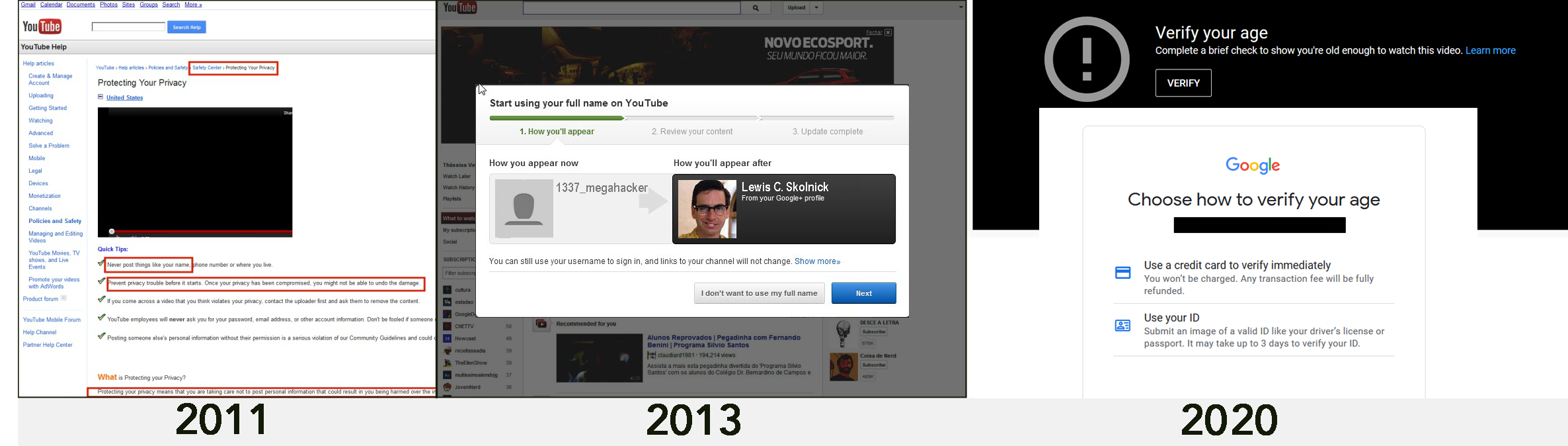Open the cultura subscription channel icon
This screenshot has width=1568, height=446.
448,290
